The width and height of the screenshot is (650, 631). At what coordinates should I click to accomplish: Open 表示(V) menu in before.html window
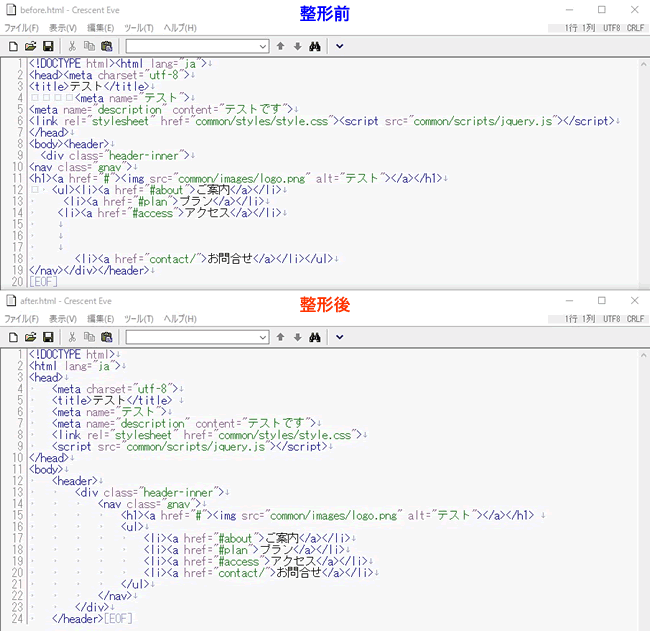pyautogui.click(x=63, y=28)
